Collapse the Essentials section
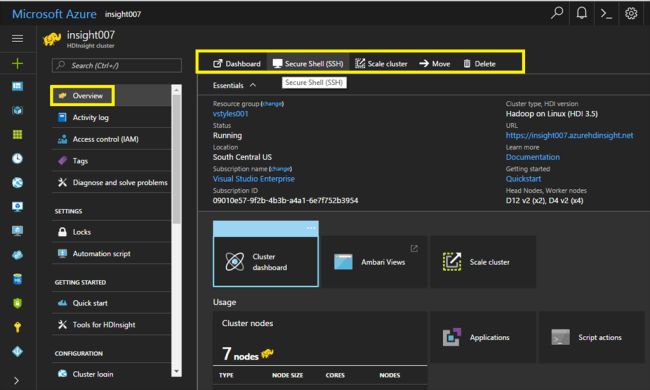This screenshot has width=650, height=390. tap(235, 85)
